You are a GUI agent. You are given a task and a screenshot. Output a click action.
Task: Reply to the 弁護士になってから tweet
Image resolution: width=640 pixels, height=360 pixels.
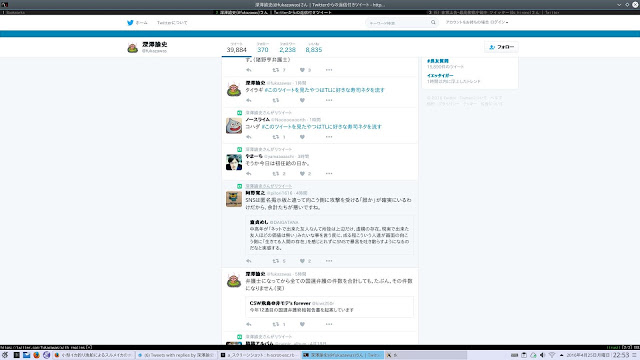click(249, 324)
